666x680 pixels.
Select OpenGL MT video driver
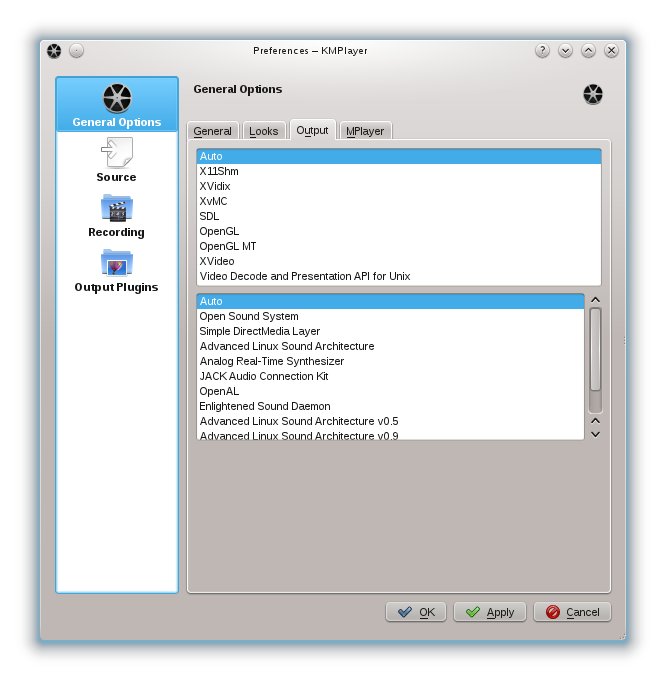click(x=399, y=246)
